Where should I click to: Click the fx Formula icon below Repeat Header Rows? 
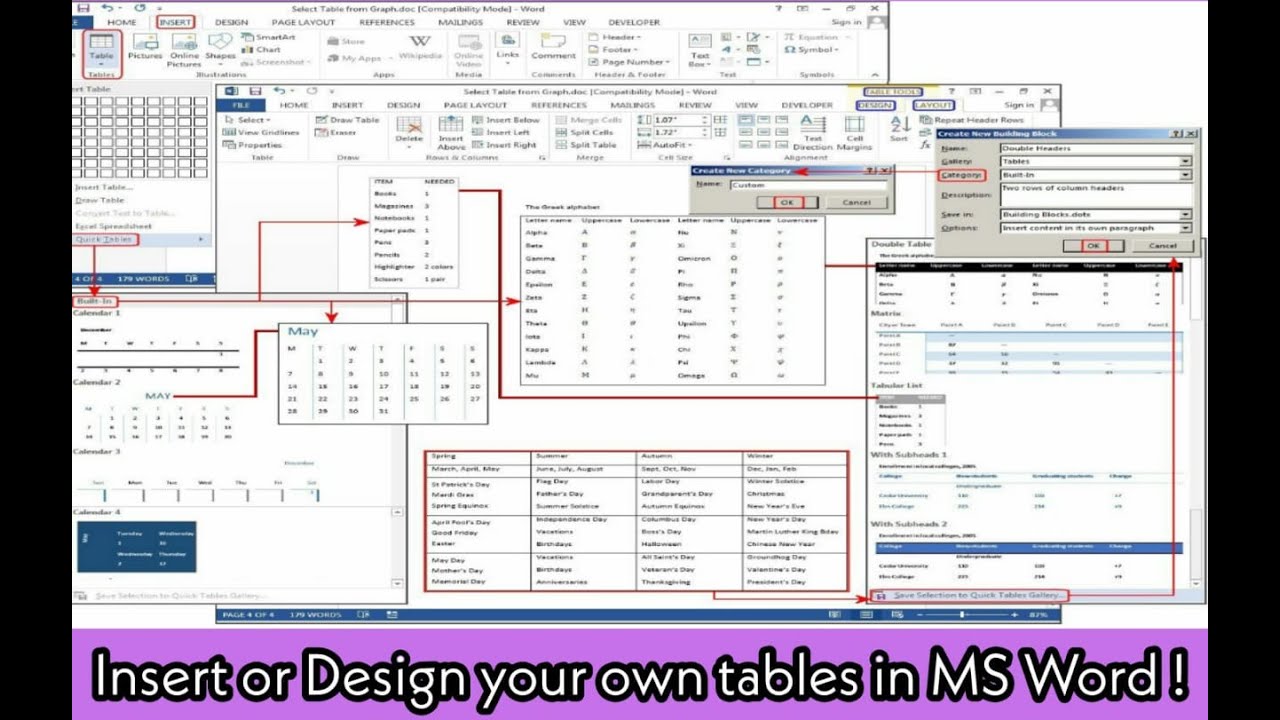[926, 144]
